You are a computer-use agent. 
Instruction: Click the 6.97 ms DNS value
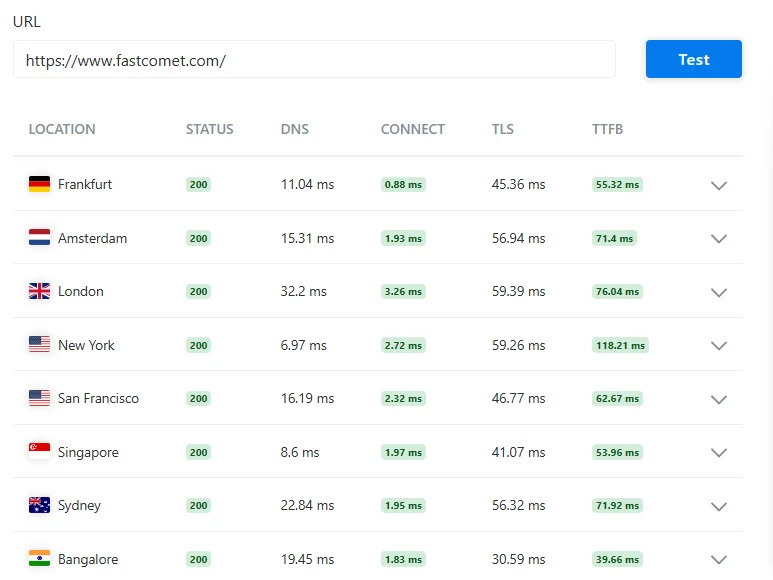point(303,345)
